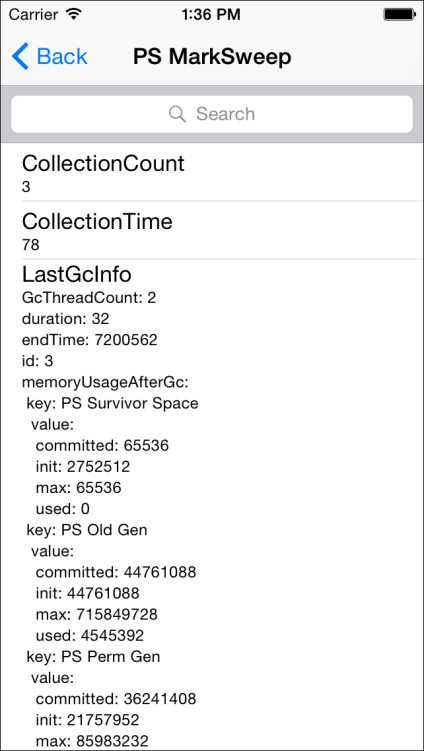This screenshot has height=751, width=424.
Task: Select the CollectionCount row
Action: pos(212,172)
